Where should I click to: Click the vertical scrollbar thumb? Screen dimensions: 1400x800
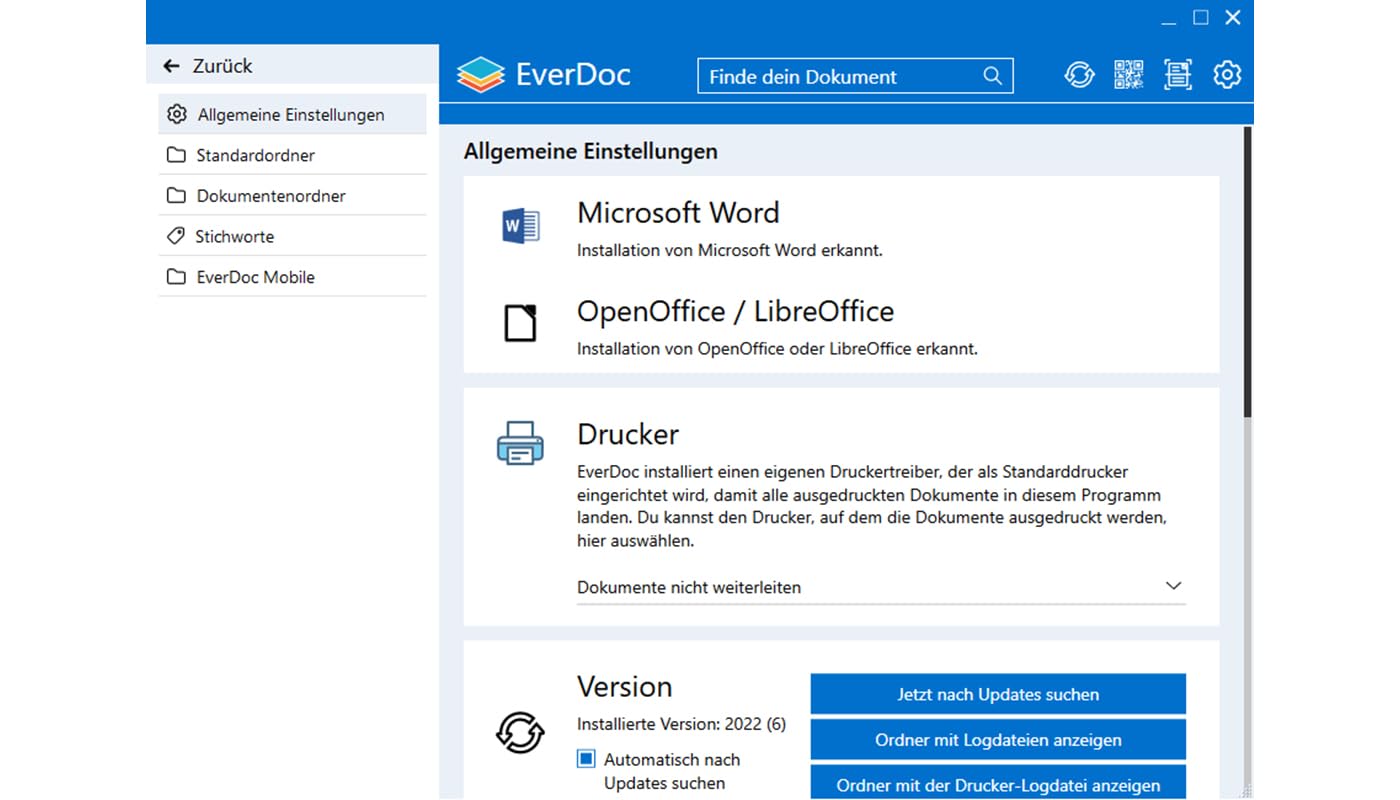[1247, 270]
